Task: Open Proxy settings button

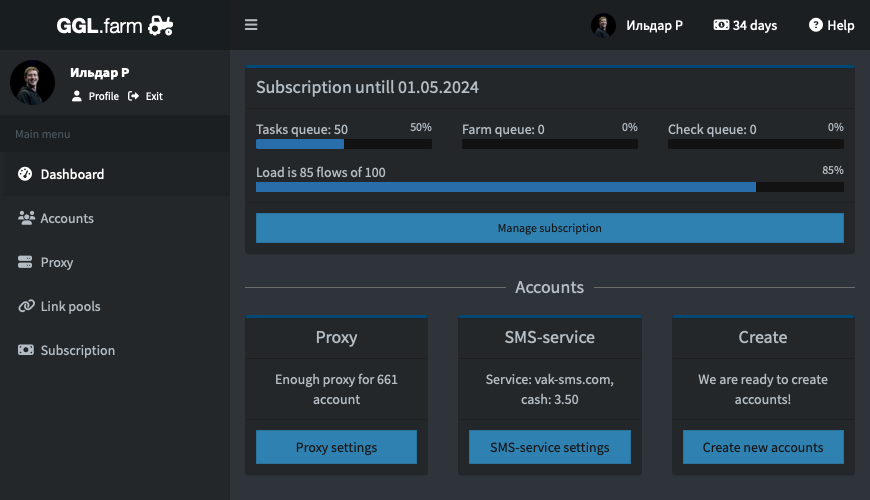Action: [x=336, y=447]
